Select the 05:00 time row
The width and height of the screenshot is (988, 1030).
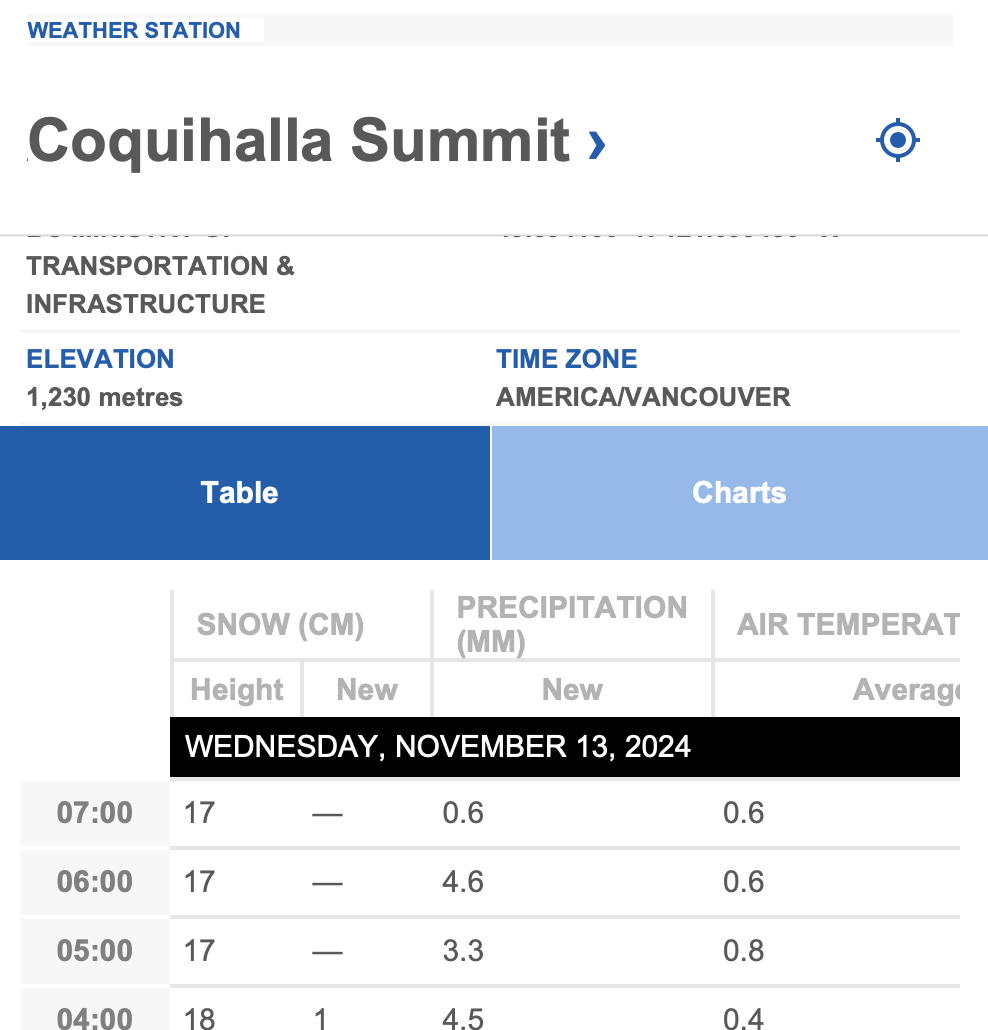(489, 951)
